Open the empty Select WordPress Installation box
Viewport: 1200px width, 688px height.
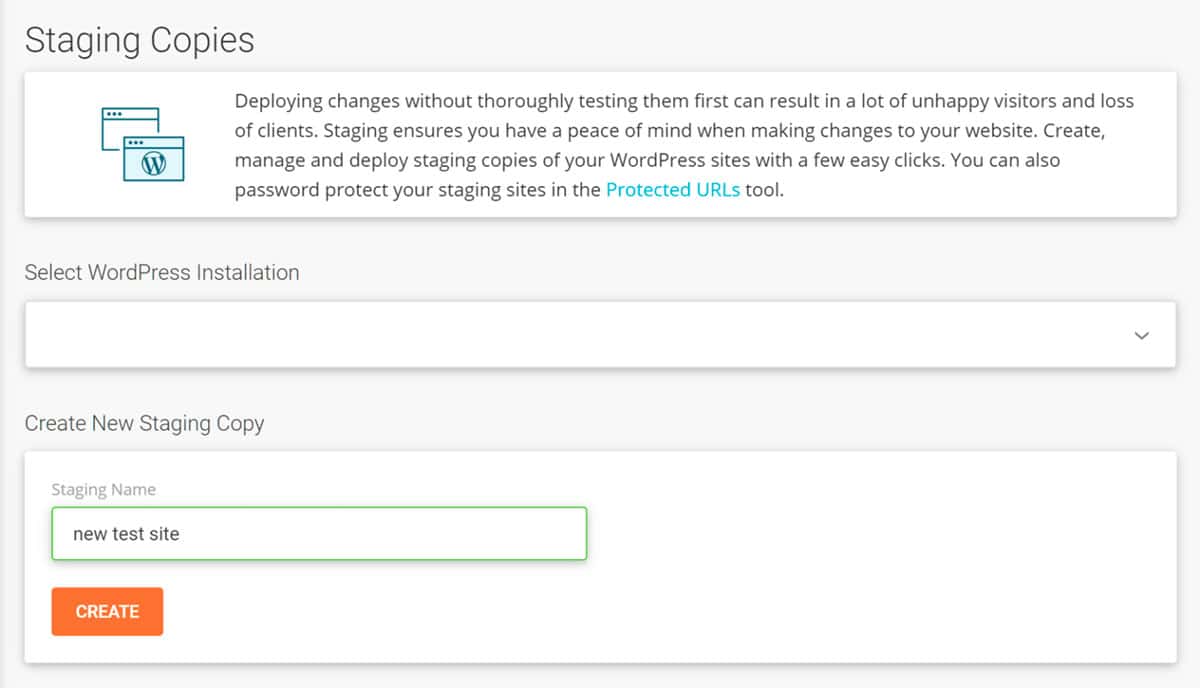click(600, 335)
